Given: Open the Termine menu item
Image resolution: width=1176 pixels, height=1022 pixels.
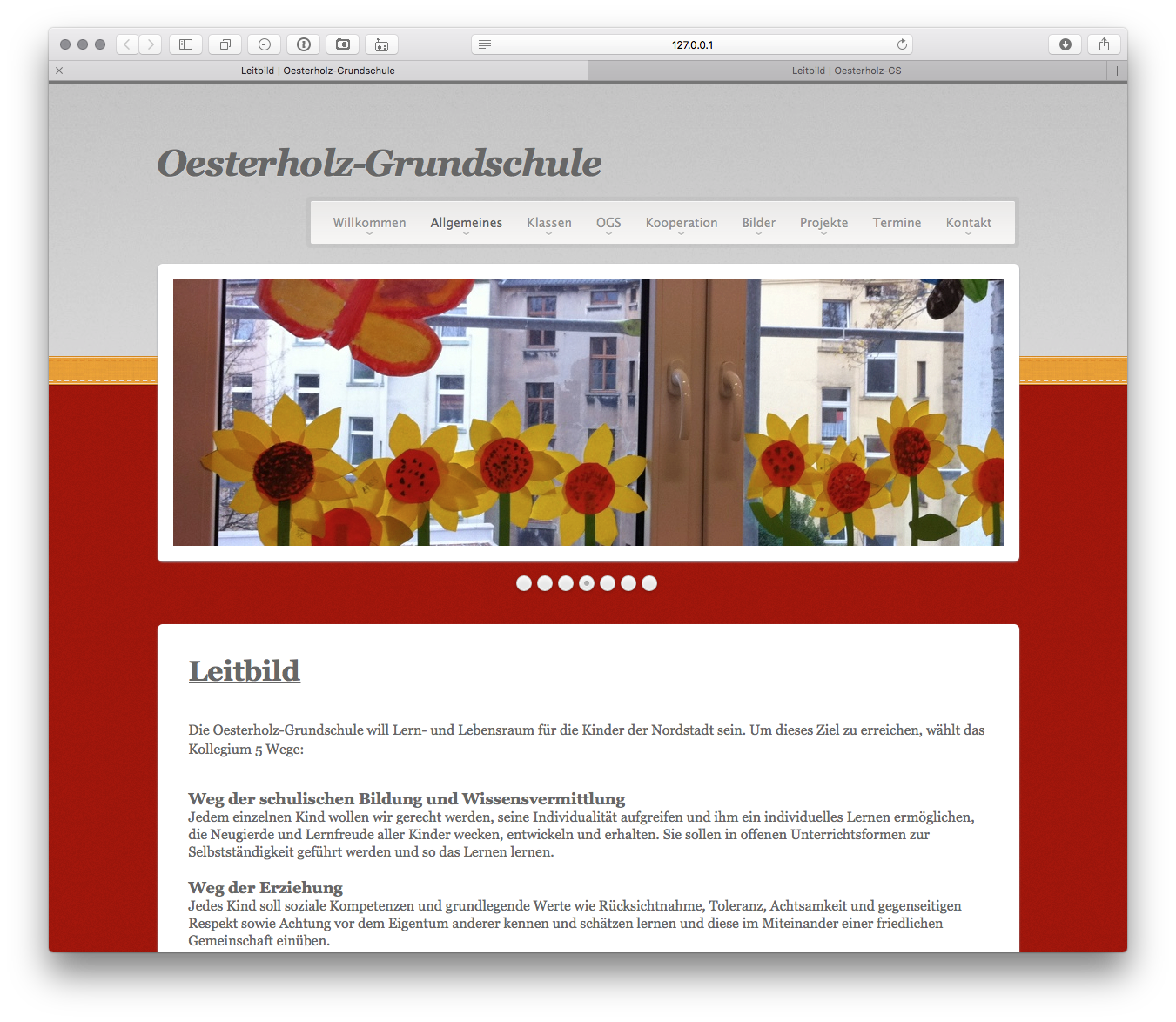Looking at the screenshot, I should point(897,223).
